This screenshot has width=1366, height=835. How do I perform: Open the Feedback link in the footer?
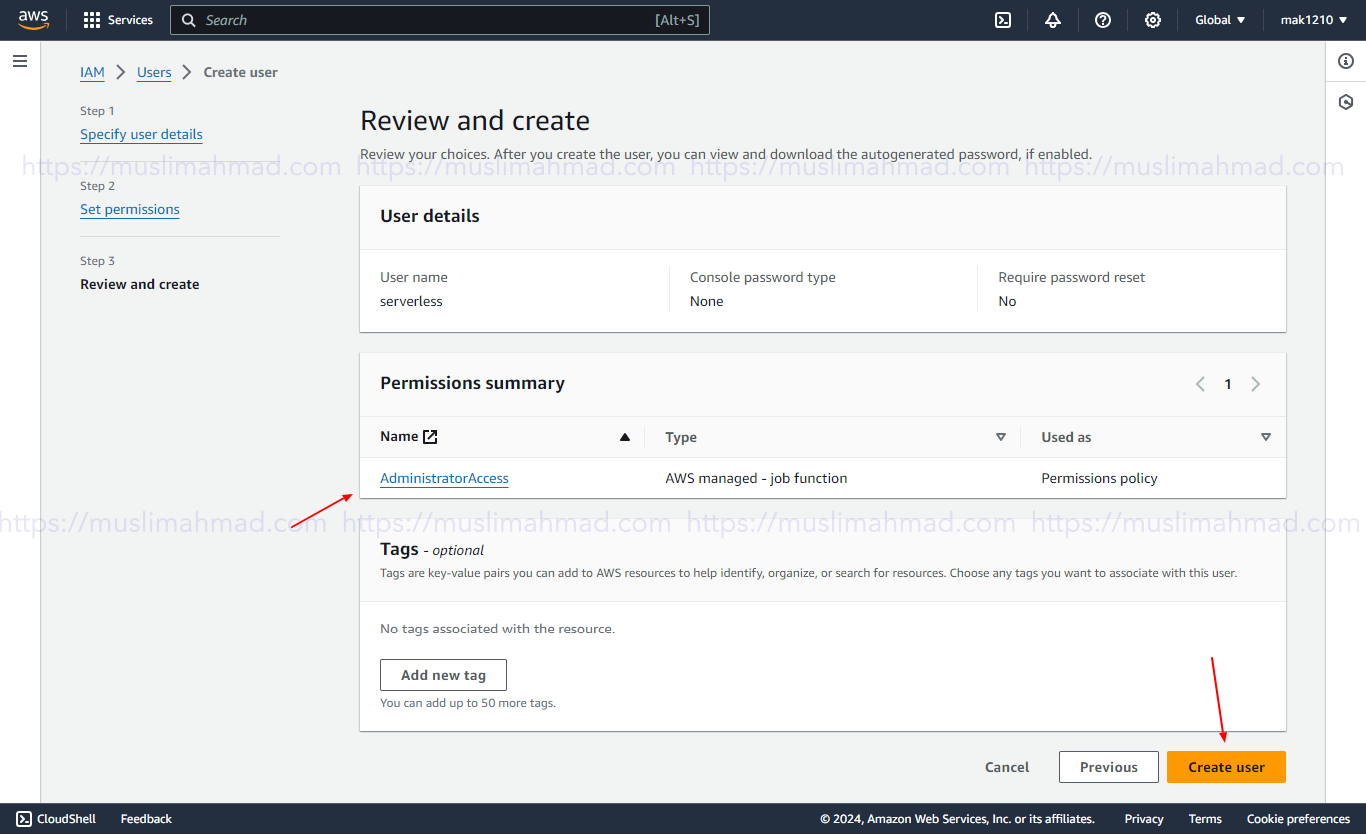click(146, 819)
